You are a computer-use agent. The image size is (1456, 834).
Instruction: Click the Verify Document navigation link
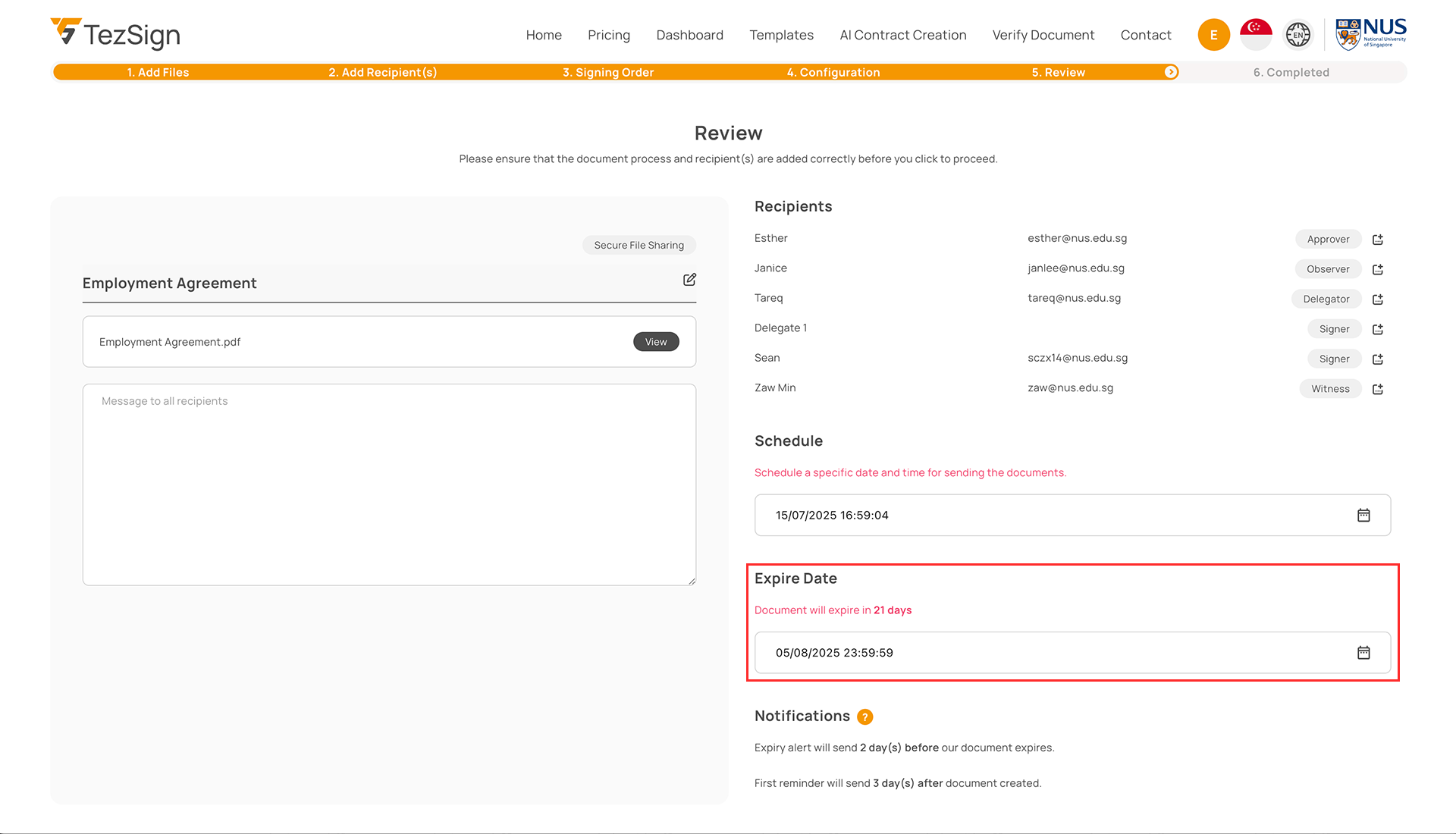click(x=1043, y=35)
